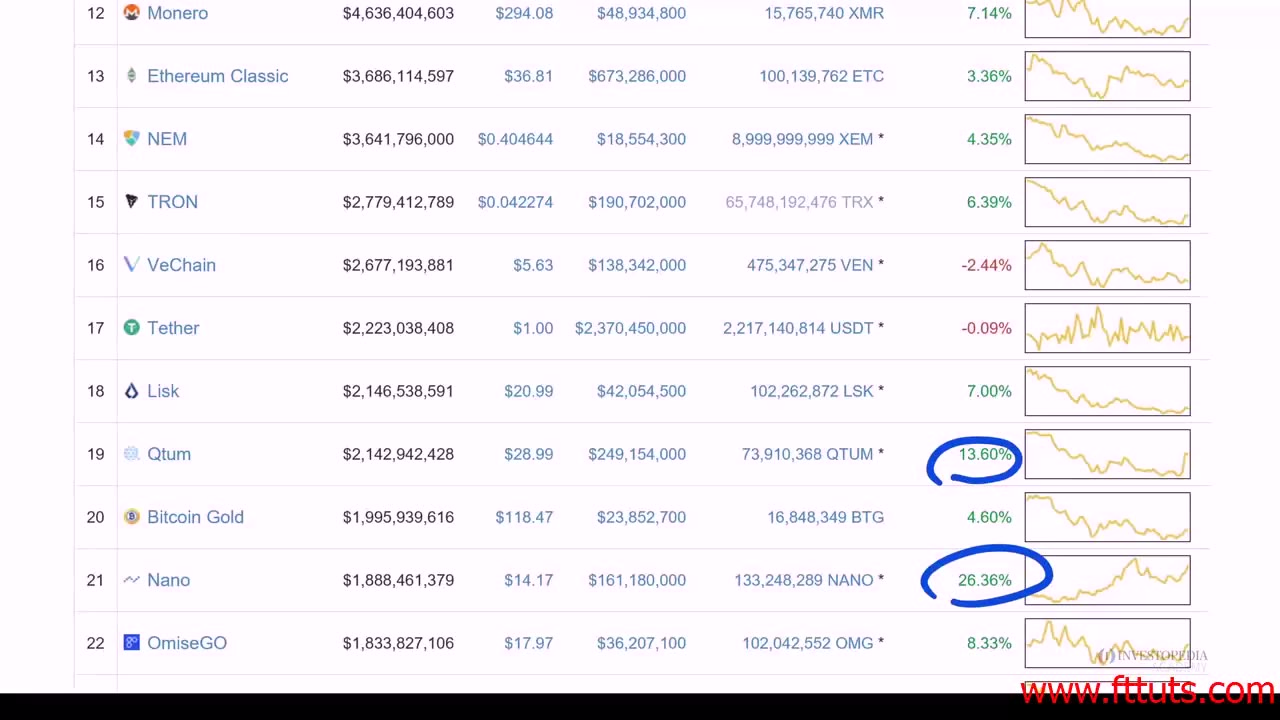Click Qtum volume $249,154,000
Screen dimensions: 1280x720
[x=637, y=454]
